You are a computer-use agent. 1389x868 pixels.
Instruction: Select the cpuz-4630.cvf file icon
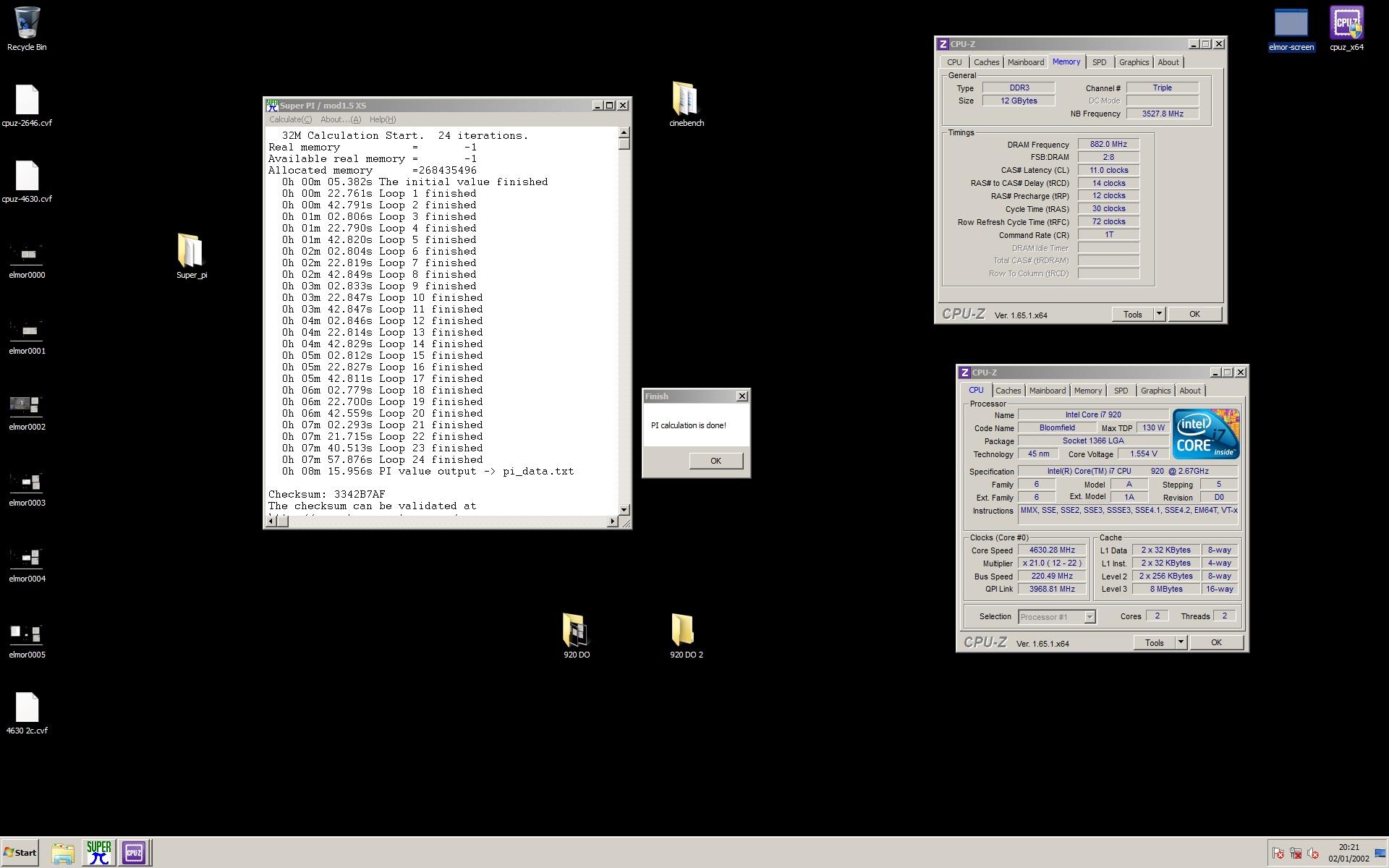point(27,182)
